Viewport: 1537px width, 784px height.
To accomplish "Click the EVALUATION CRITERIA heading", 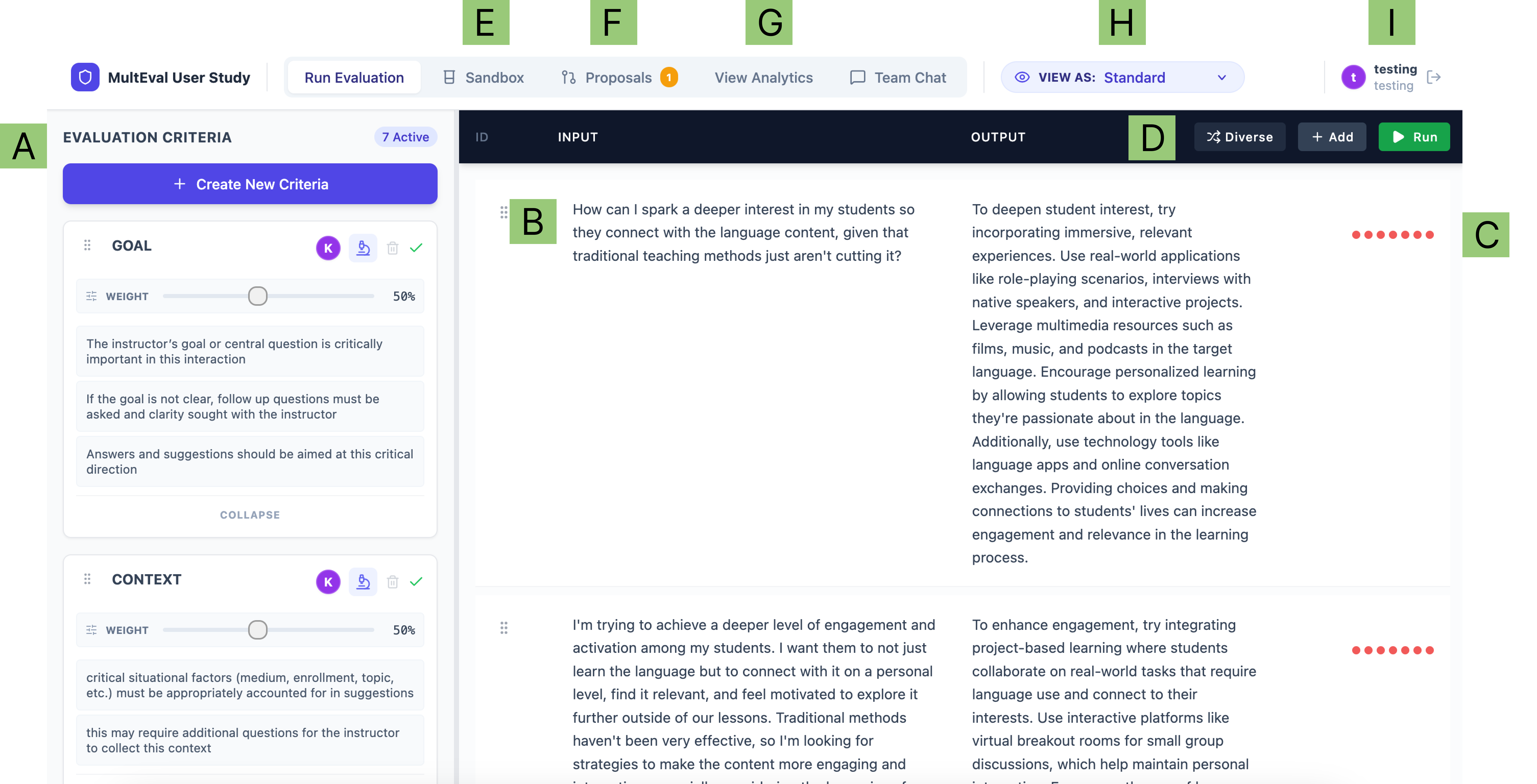I will (x=147, y=137).
